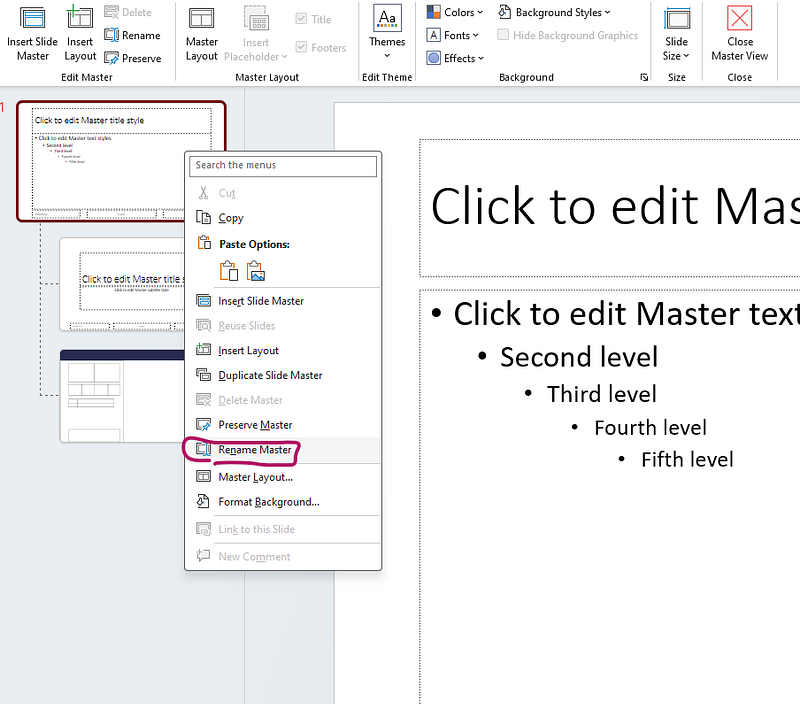800x704 pixels.
Task: Click the Preserve Master menu icon
Action: click(204, 424)
